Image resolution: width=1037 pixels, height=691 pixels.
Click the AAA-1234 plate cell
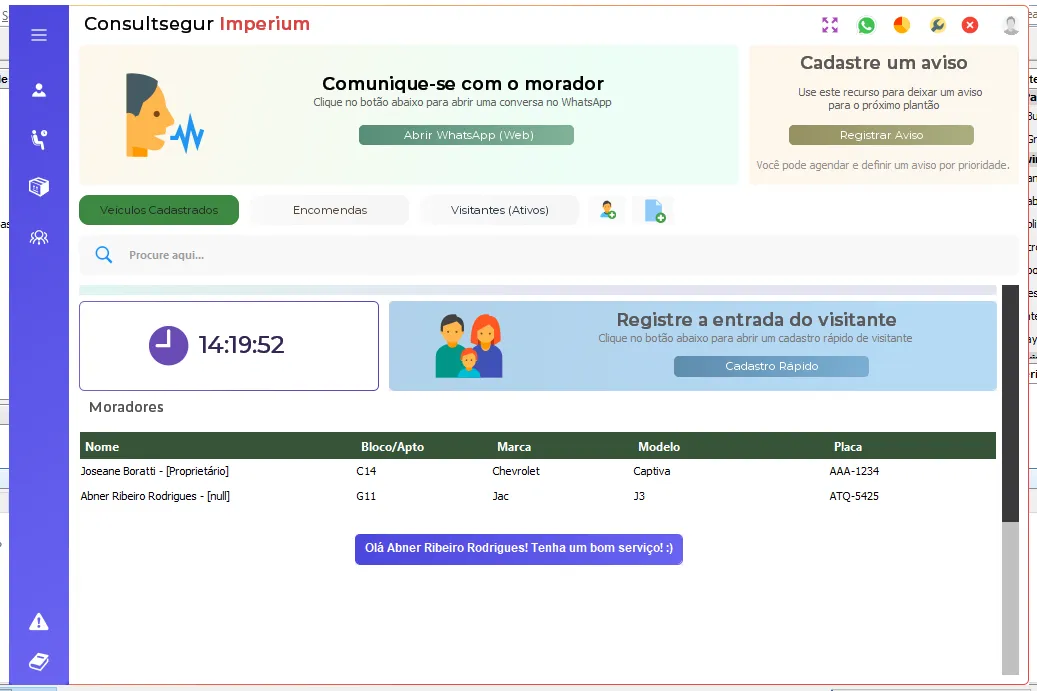click(x=854, y=471)
